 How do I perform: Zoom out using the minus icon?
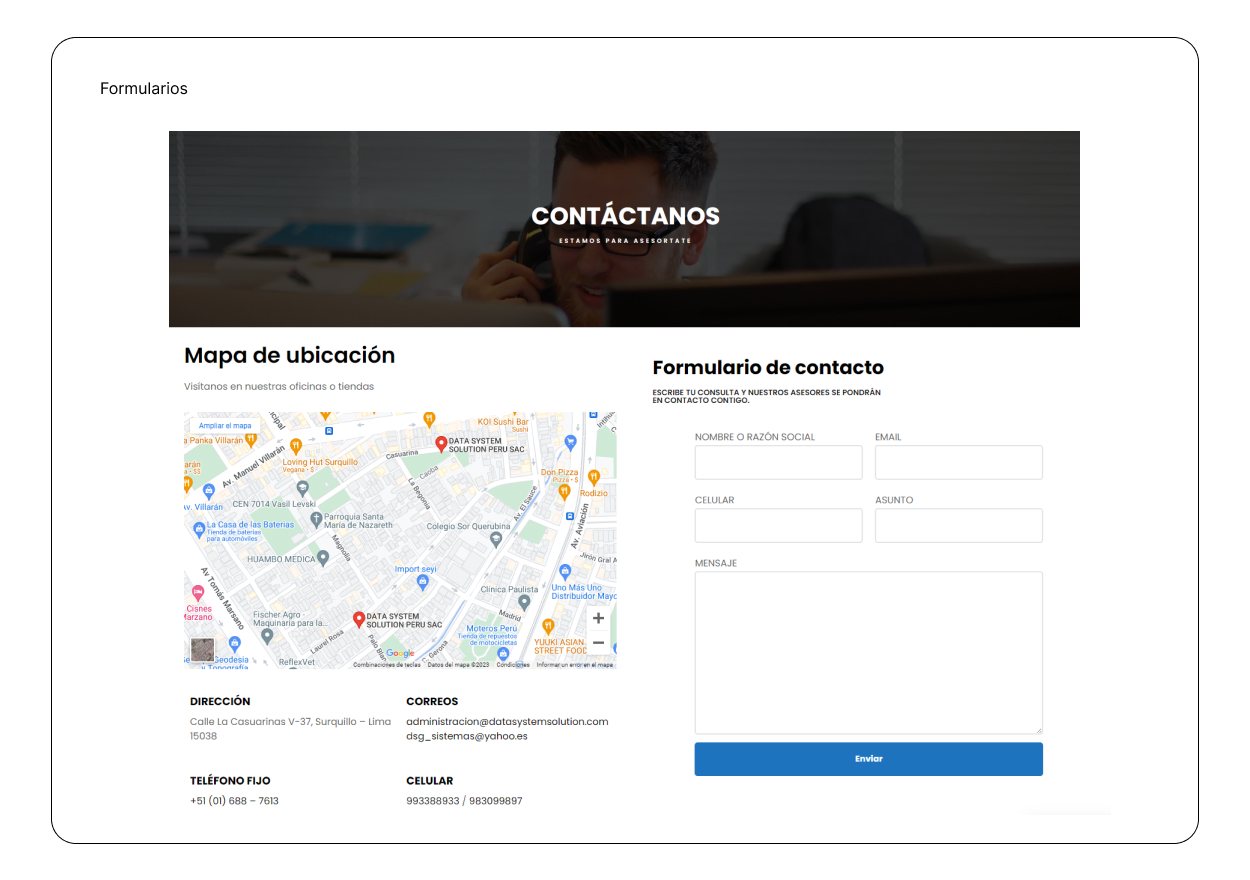pyautogui.click(x=598, y=642)
